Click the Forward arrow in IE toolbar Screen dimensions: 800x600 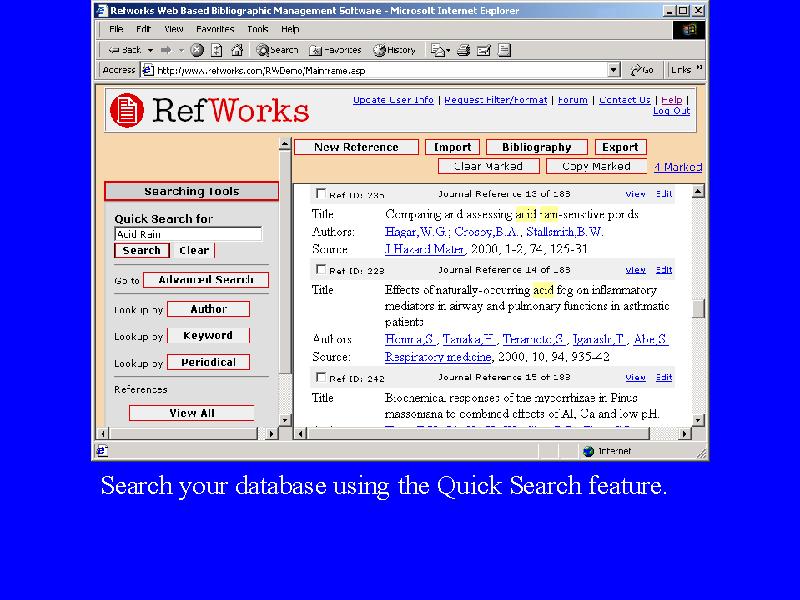click(166, 50)
